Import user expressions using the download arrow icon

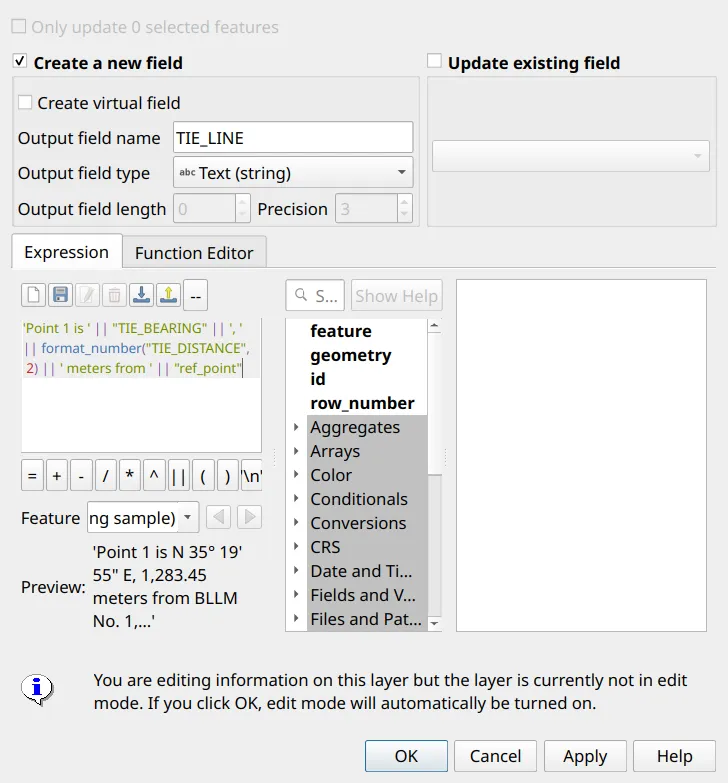(x=141, y=295)
